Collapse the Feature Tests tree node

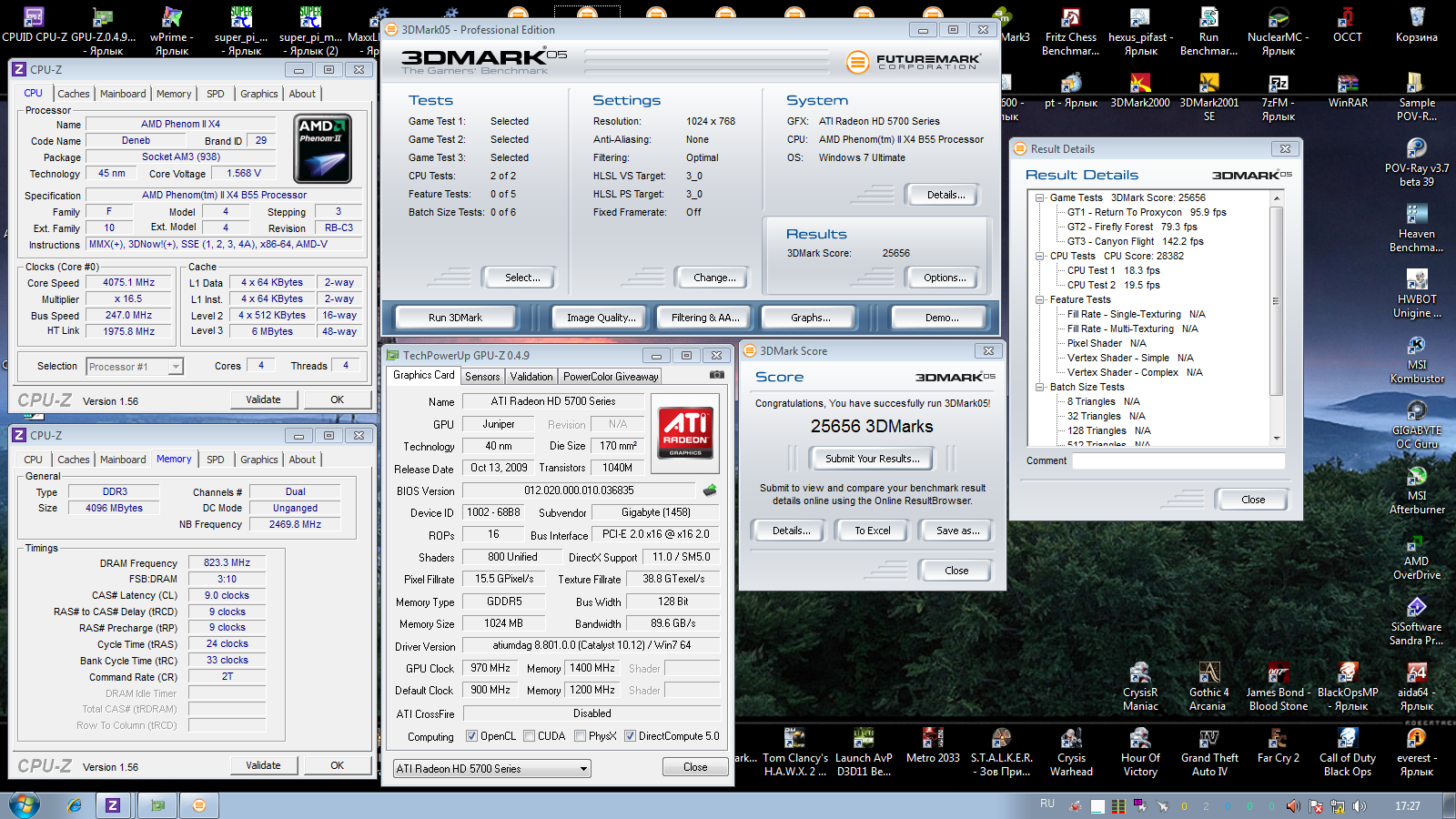(1039, 299)
